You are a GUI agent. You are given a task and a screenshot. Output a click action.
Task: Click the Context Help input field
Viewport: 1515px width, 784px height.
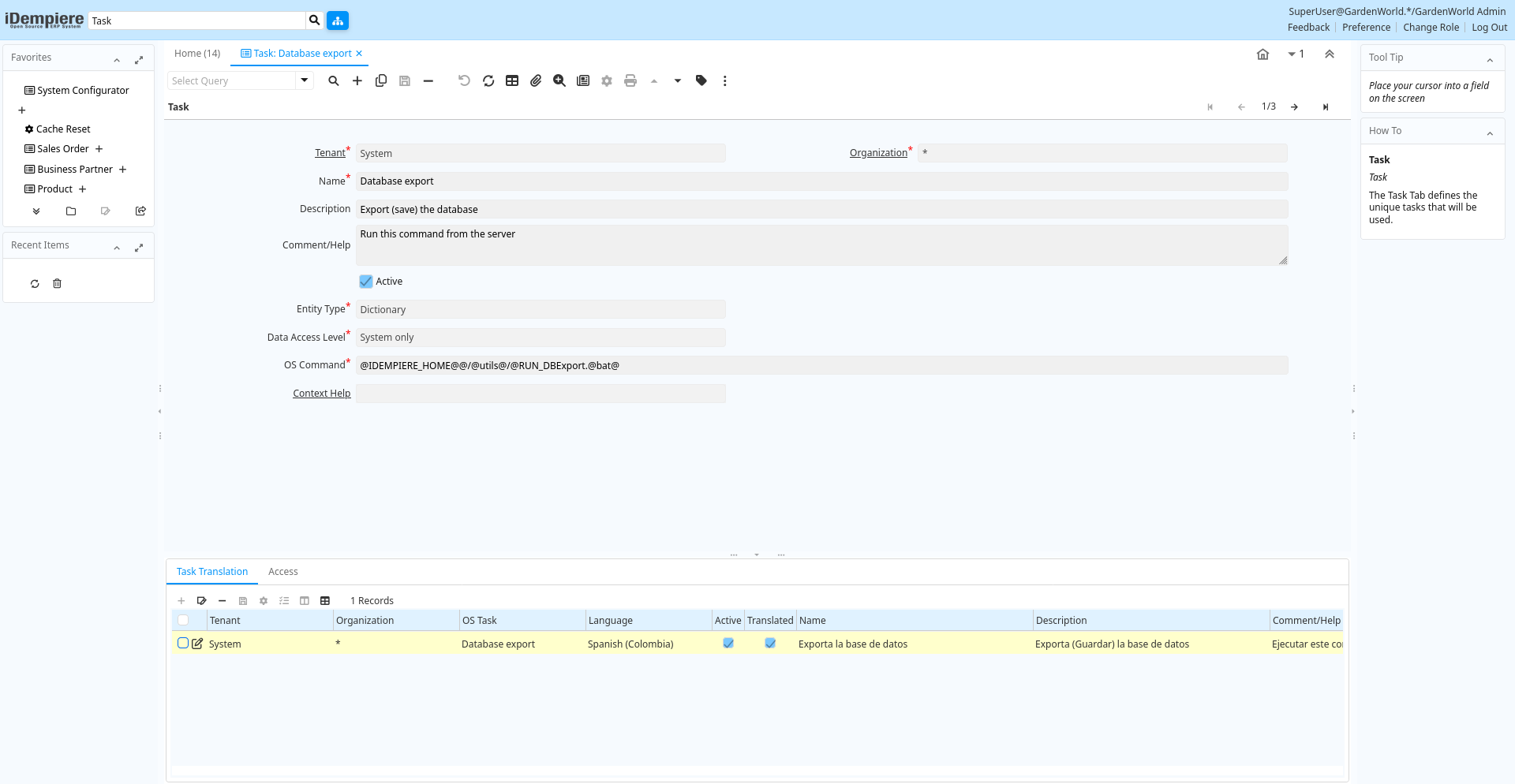[x=541, y=394]
